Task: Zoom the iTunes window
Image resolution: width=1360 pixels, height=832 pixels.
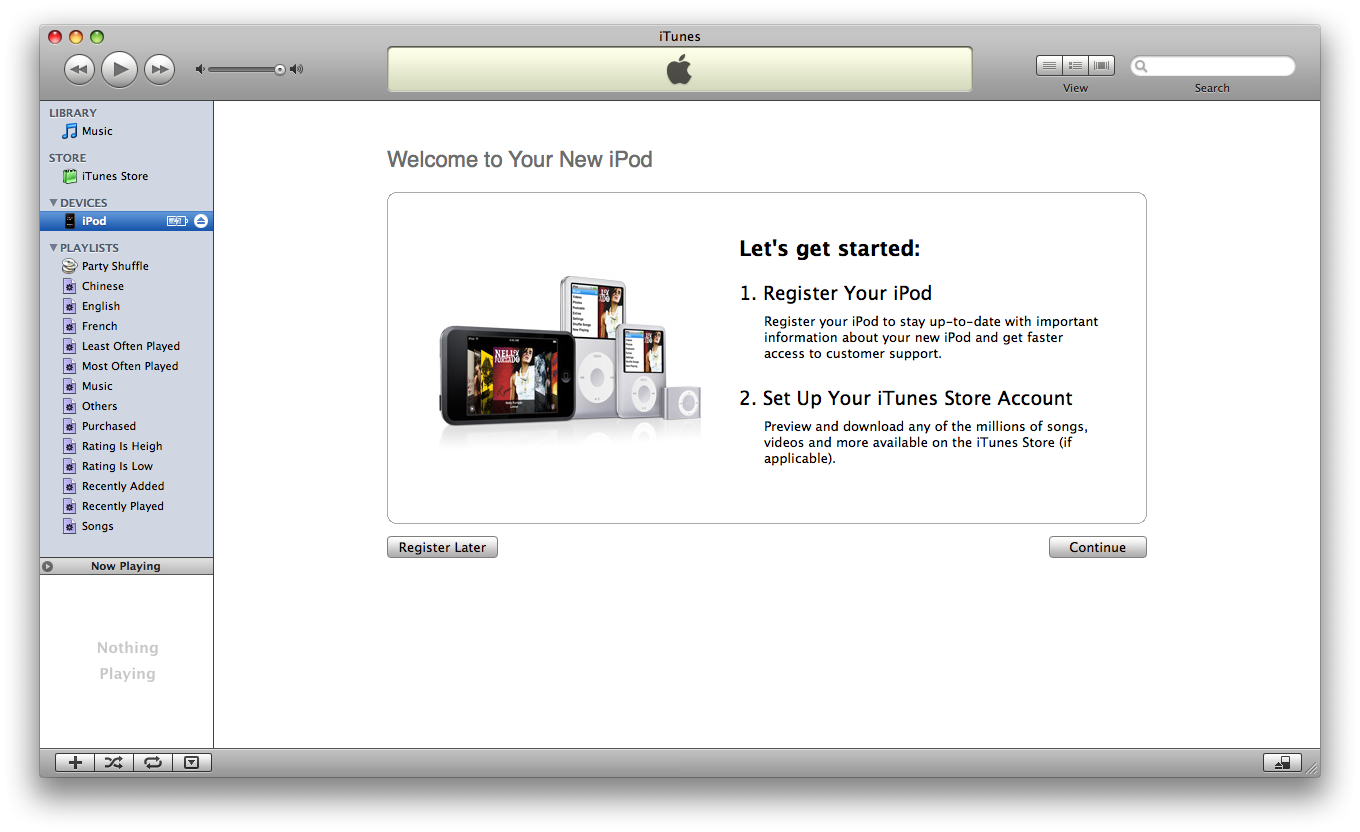Action: coord(97,37)
